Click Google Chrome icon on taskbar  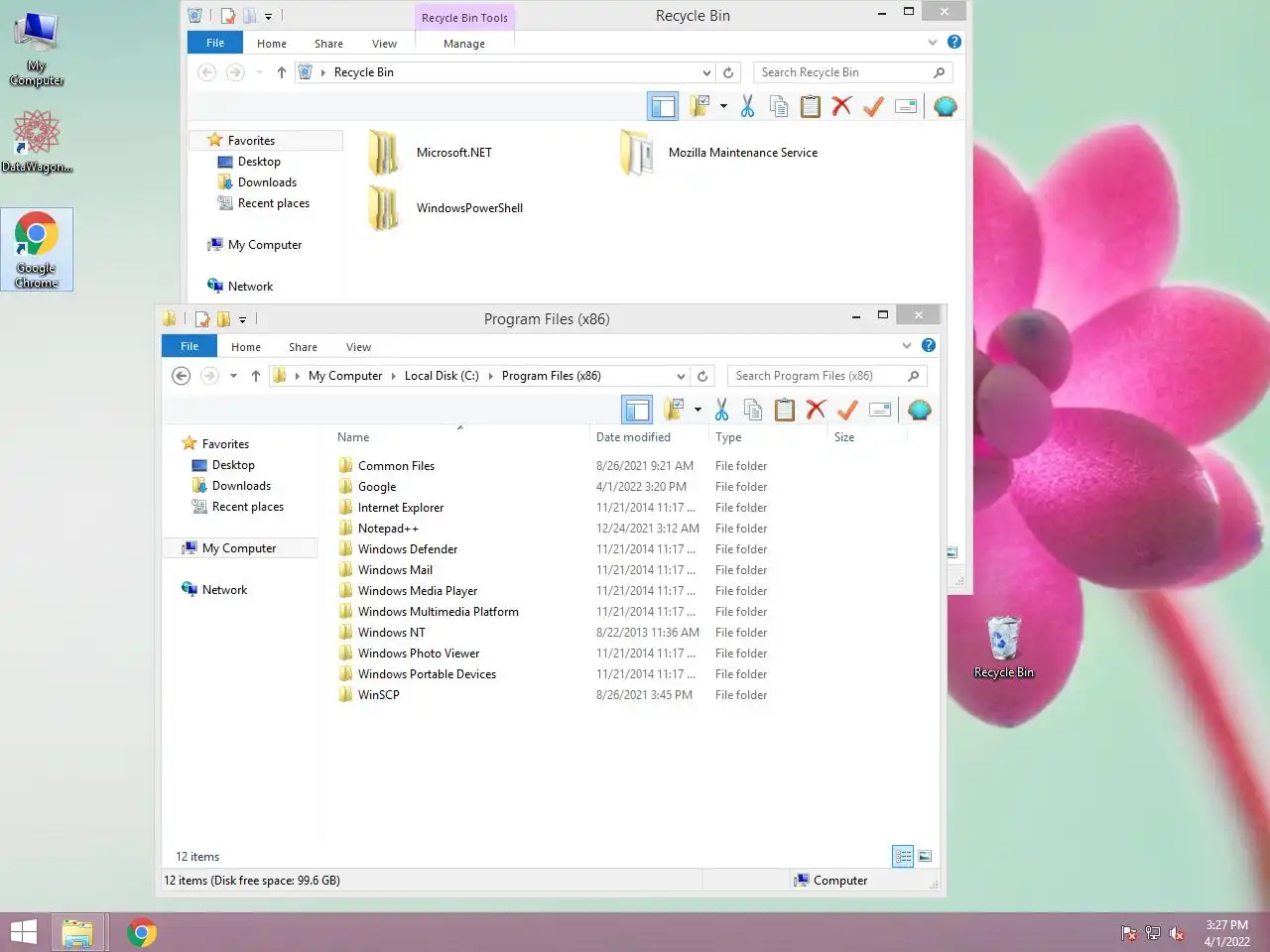[x=142, y=932]
